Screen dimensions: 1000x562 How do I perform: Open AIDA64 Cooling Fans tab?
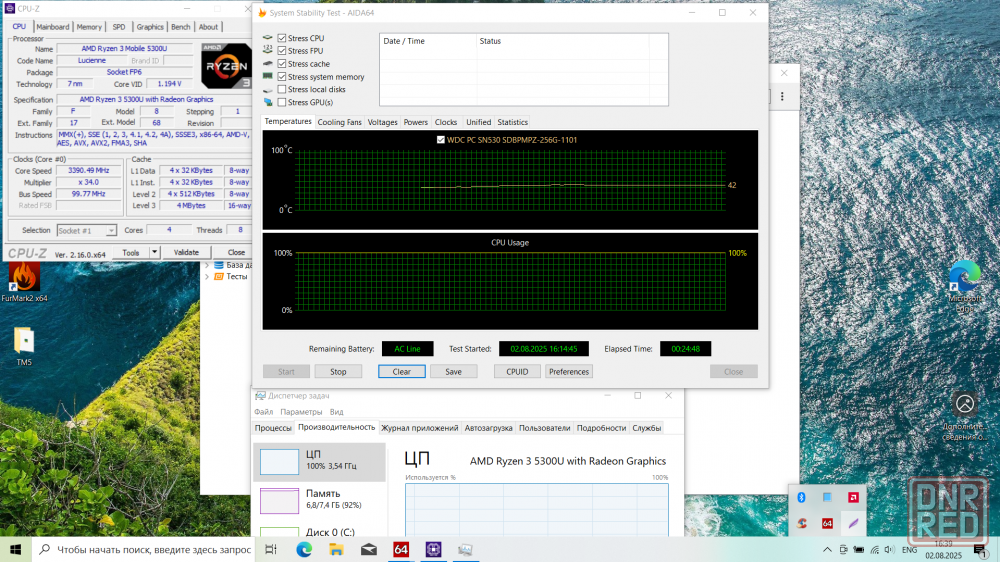coord(339,122)
